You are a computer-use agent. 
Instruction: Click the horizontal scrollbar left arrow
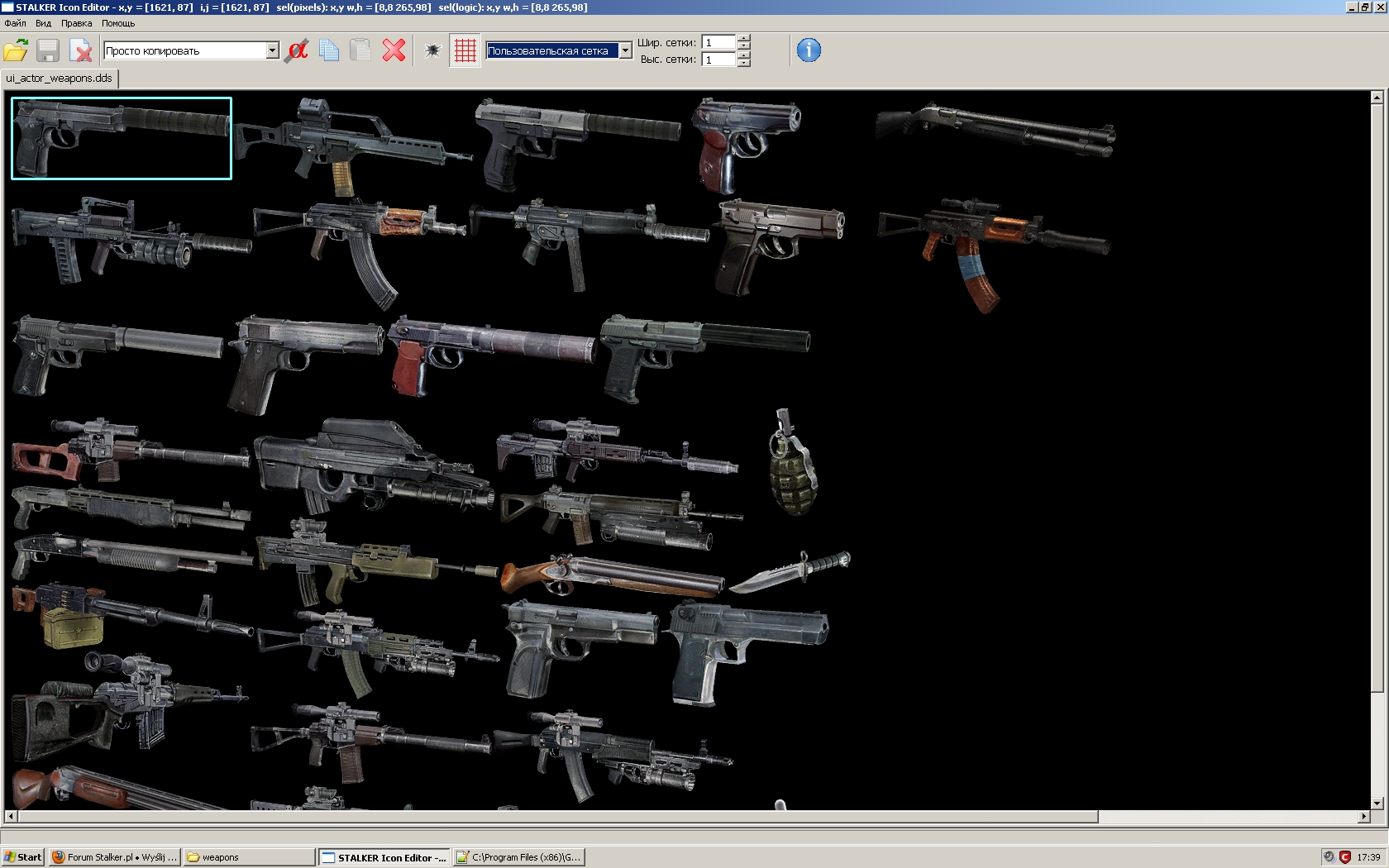pos(10,817)
